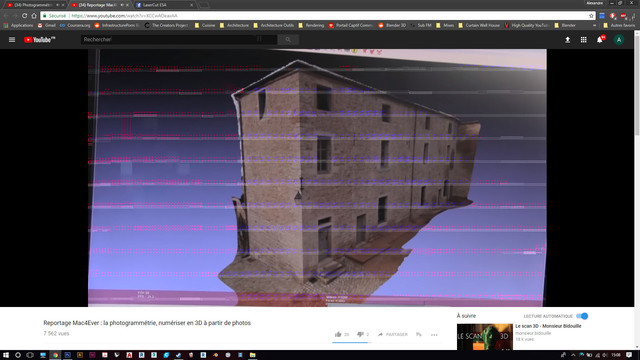Open the YouTube hamburger guide menu

coord(12,40)
